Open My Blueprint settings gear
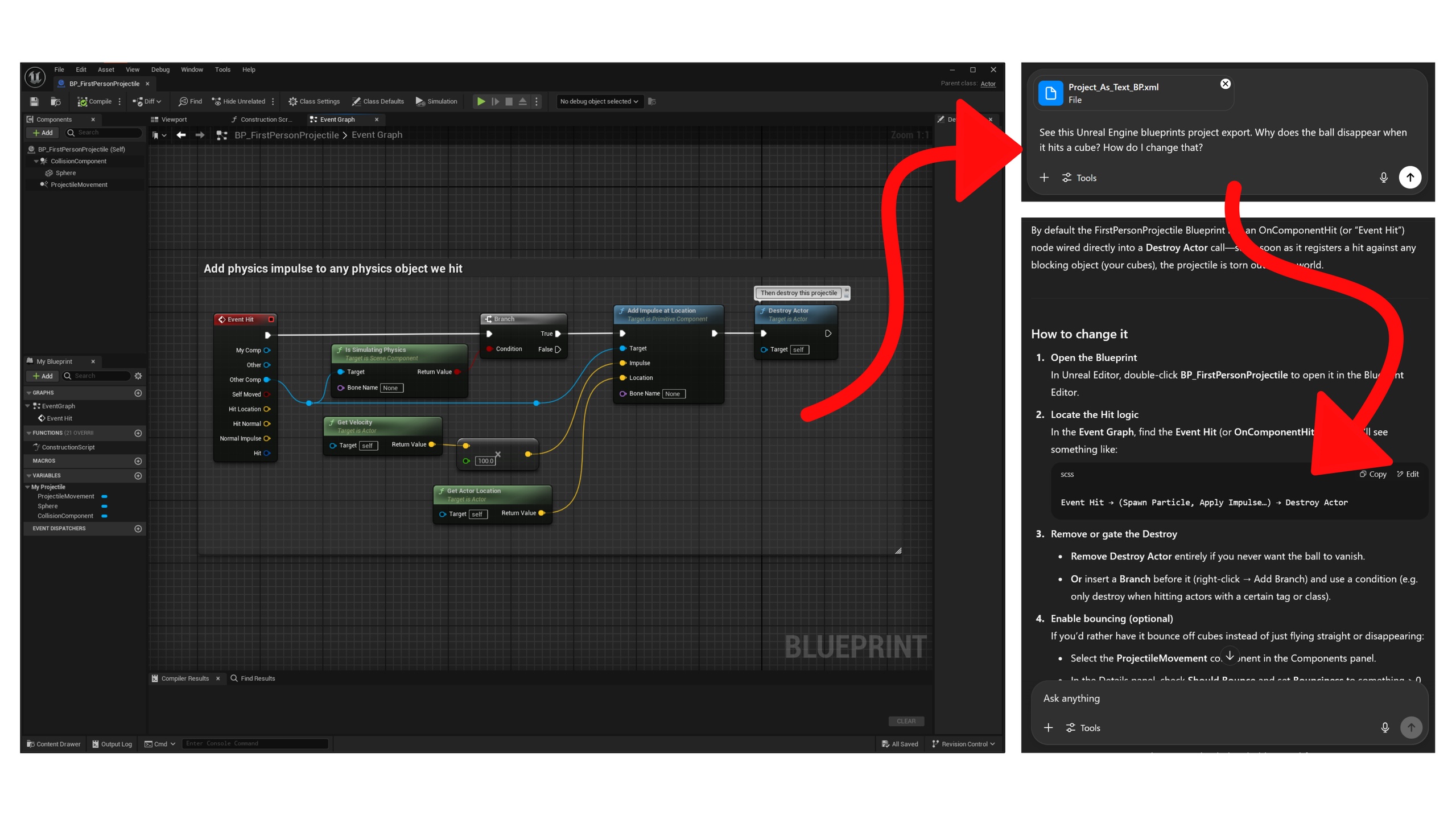Screen dimensions: 1456x819 [x=138, y=376]
